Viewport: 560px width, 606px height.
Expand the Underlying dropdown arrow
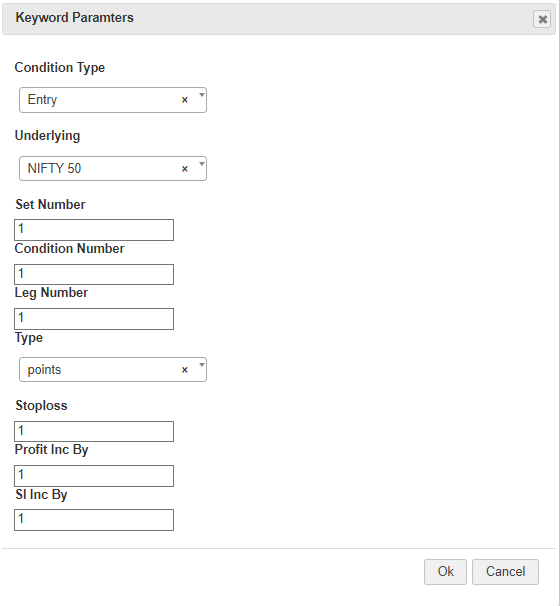[x=201, y=163]
